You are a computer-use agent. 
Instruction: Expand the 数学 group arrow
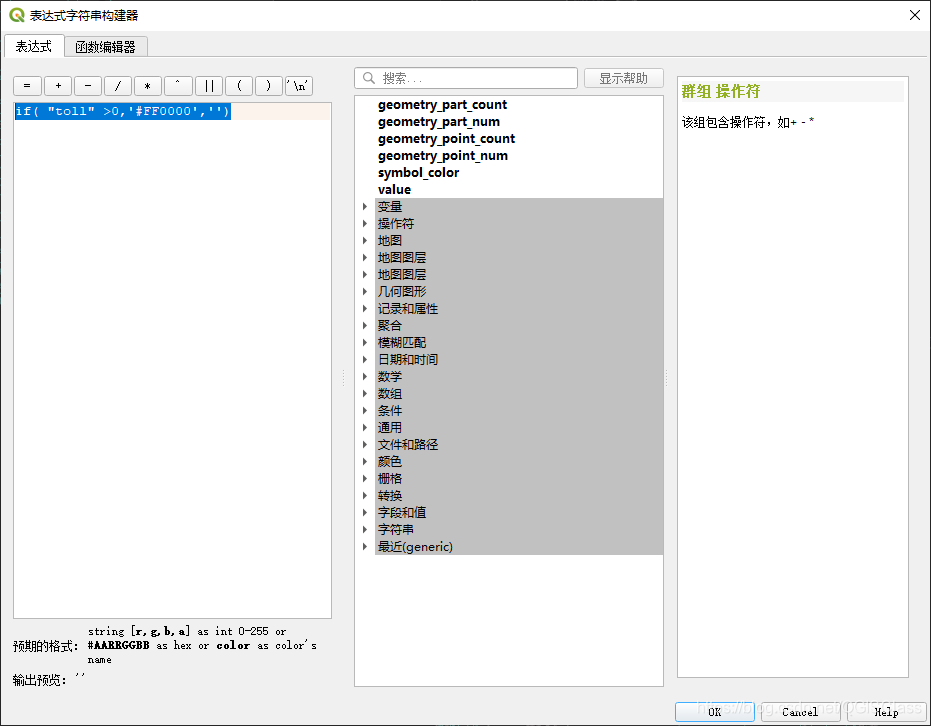pyautogui.click(x=365, y=376)
